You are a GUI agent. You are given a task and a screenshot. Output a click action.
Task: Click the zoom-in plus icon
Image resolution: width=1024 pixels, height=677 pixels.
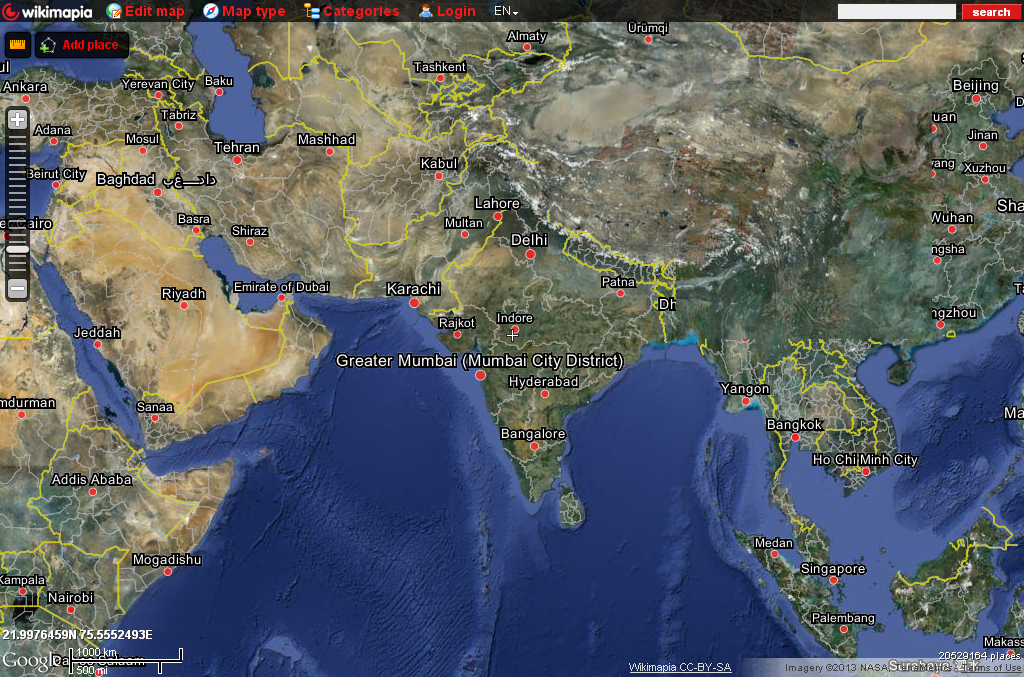(x=16, y=118)
